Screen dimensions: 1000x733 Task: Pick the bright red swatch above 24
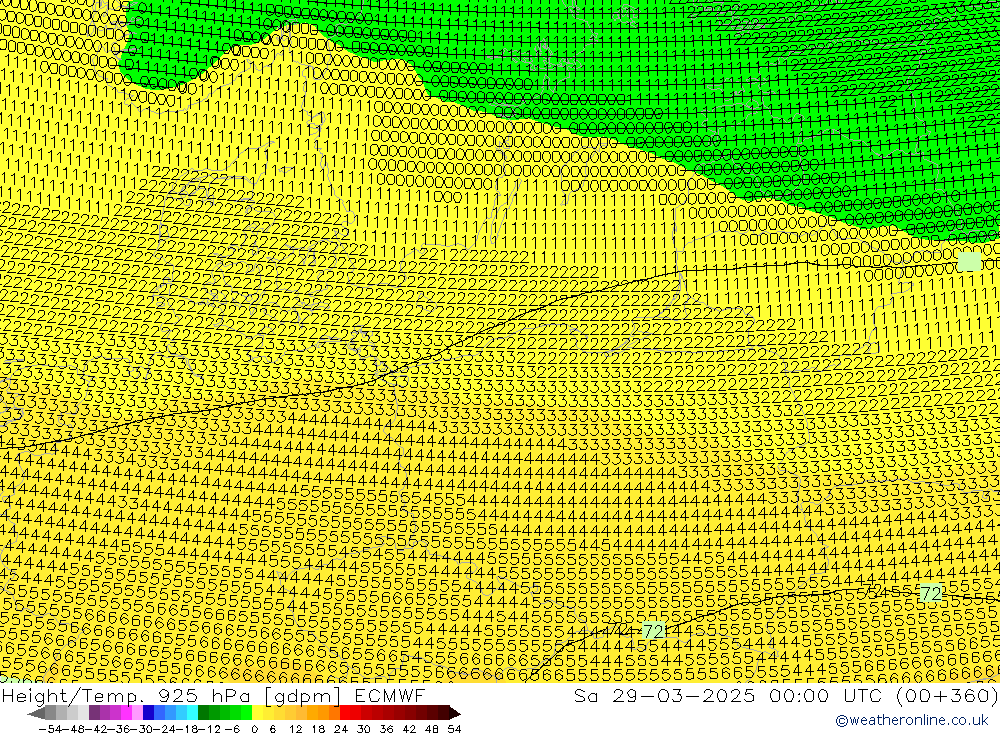pyautogui.click(x=345, y=713)
